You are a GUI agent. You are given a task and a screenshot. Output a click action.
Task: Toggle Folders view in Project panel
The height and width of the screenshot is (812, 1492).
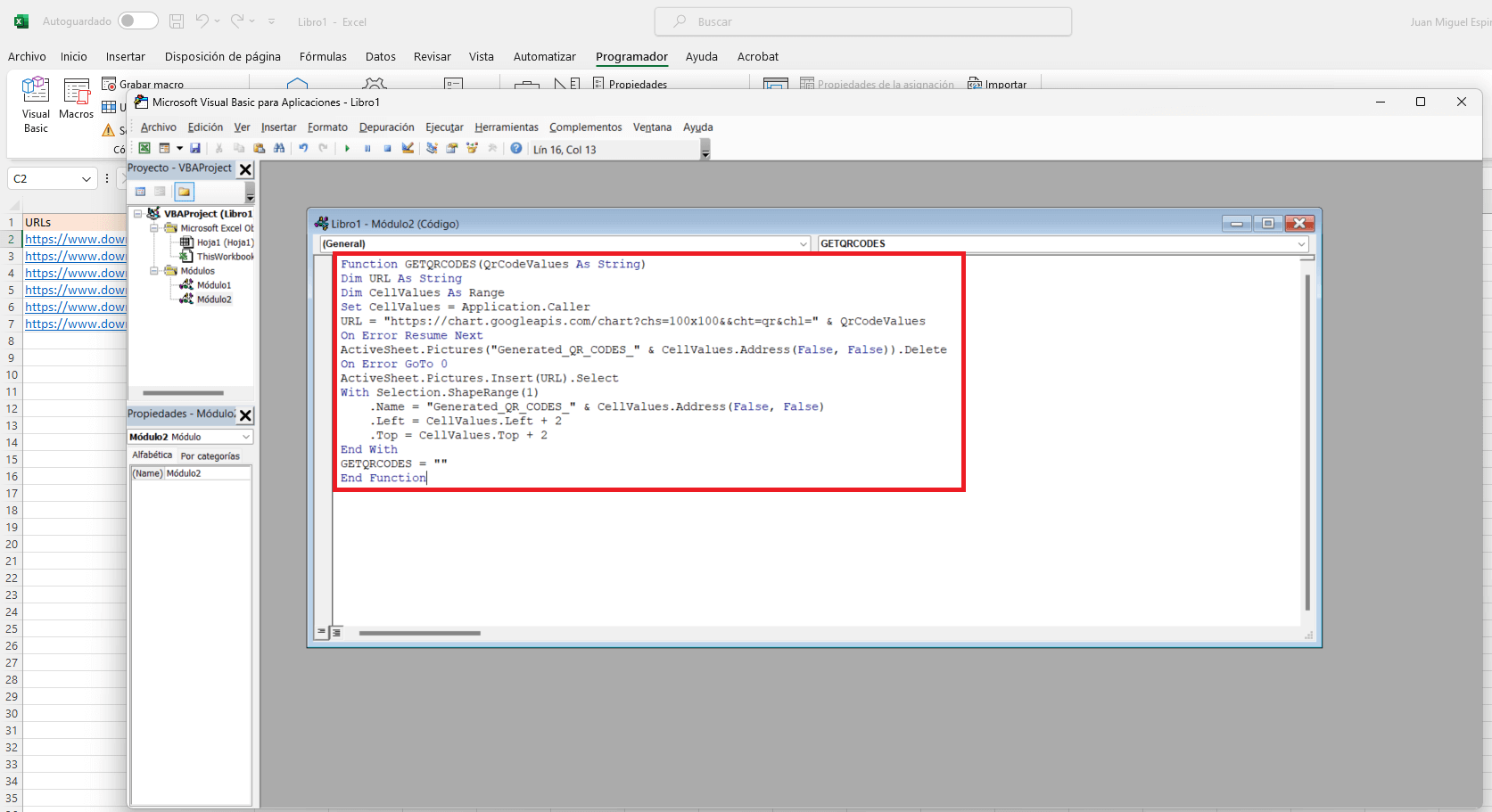pos(184,192)
